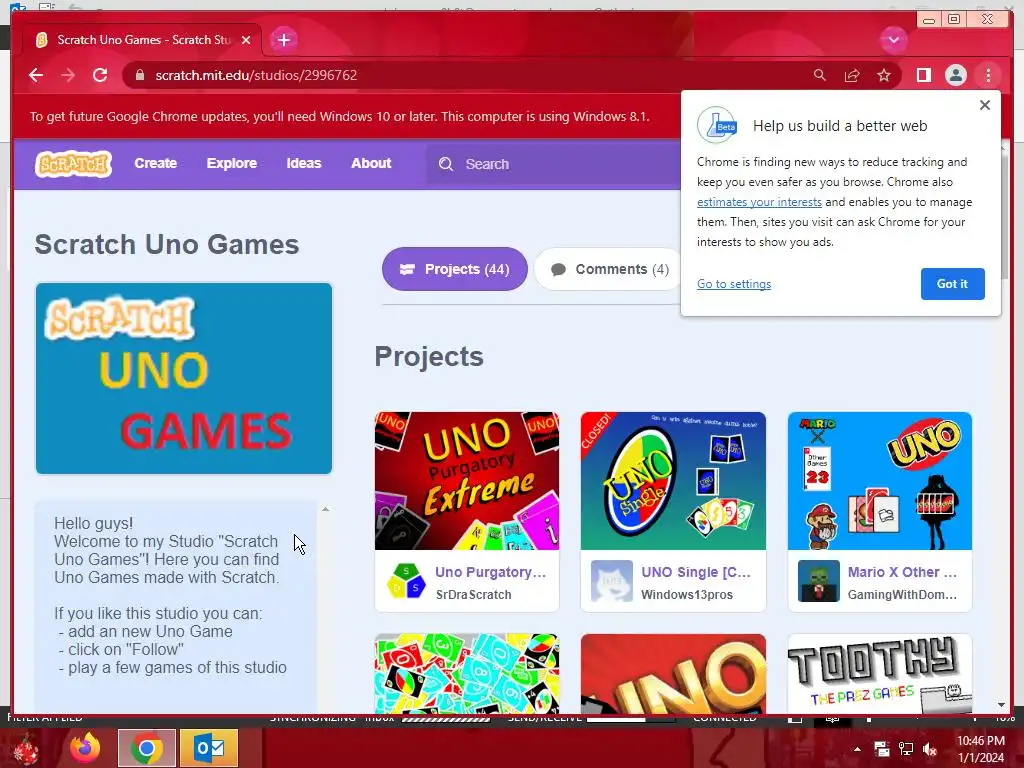The width and height of the screenshot is (1024, 768).
Task: Open the estimates your interests link
Action: (759, 202)
